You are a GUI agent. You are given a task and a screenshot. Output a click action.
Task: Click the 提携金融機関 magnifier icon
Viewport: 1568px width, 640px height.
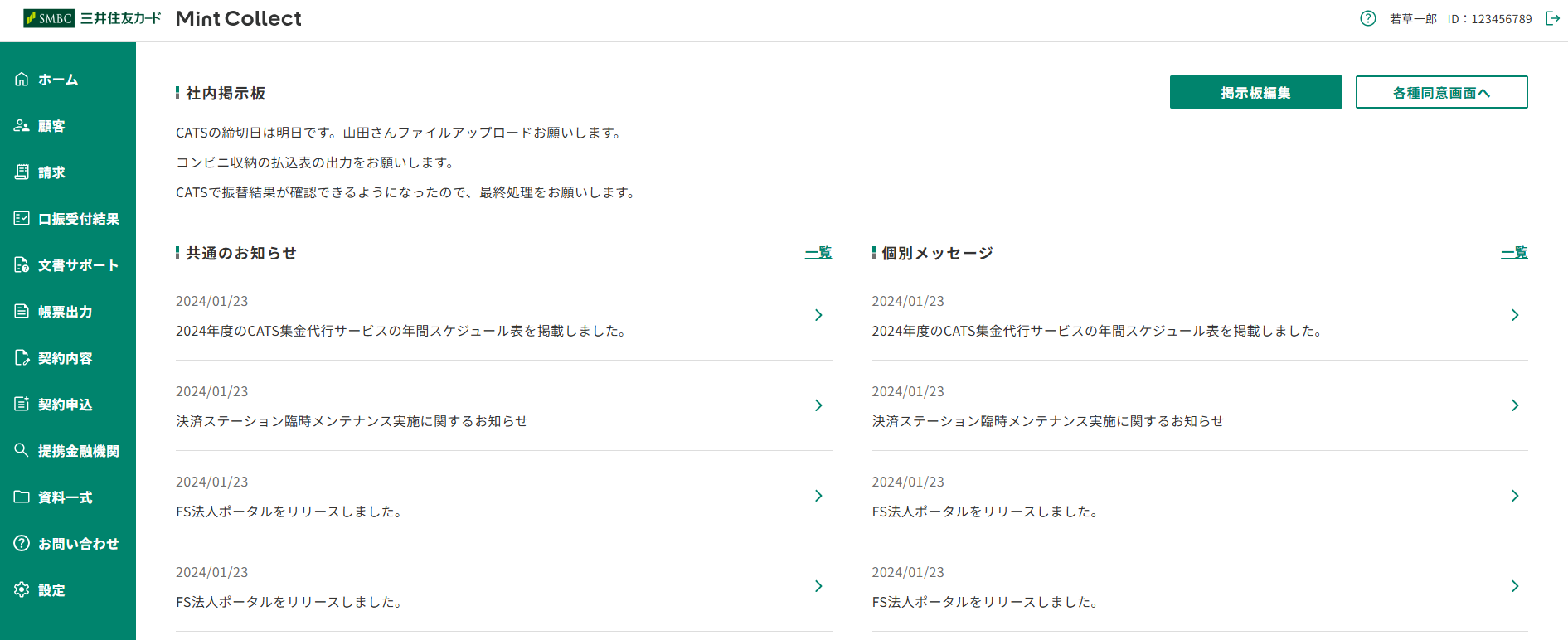[22, 450]
